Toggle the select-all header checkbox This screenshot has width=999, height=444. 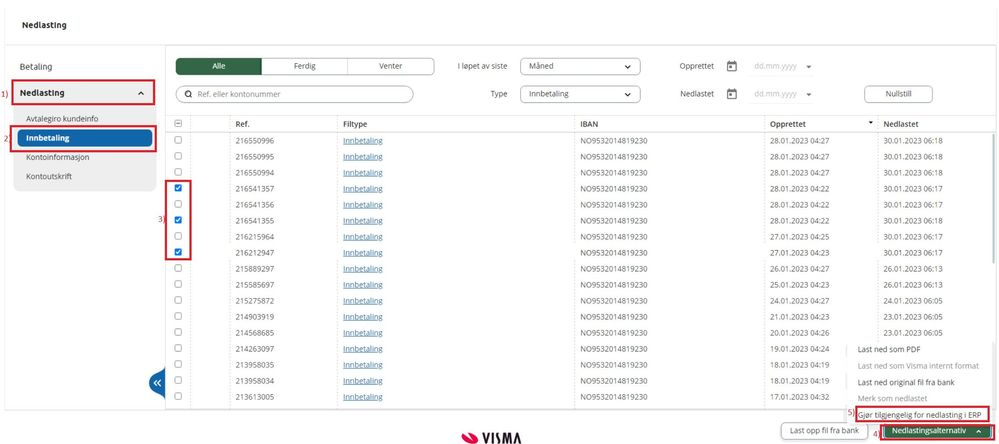pos(178,124)
